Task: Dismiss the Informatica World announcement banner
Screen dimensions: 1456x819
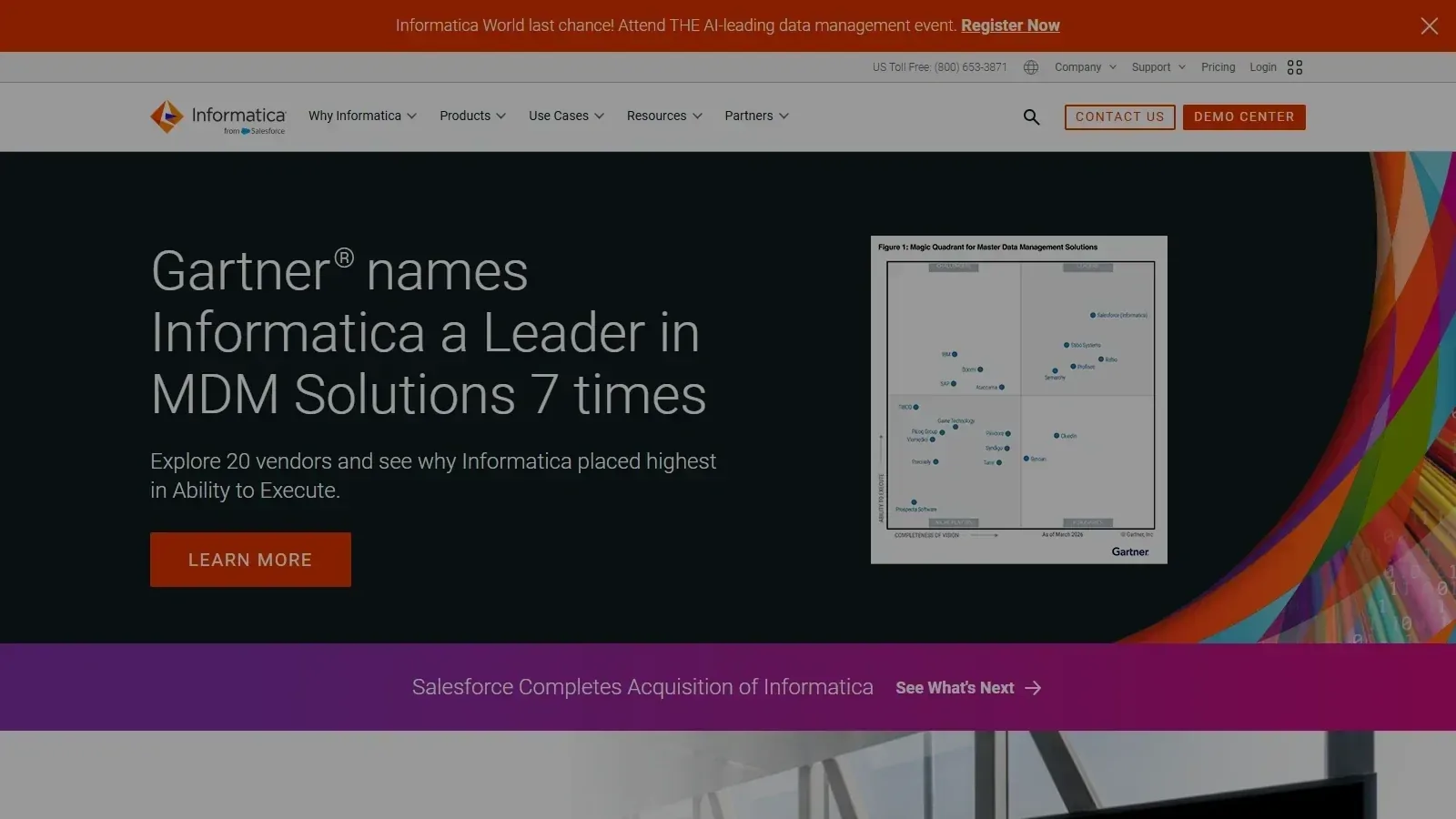Action: click(1429, 25)
